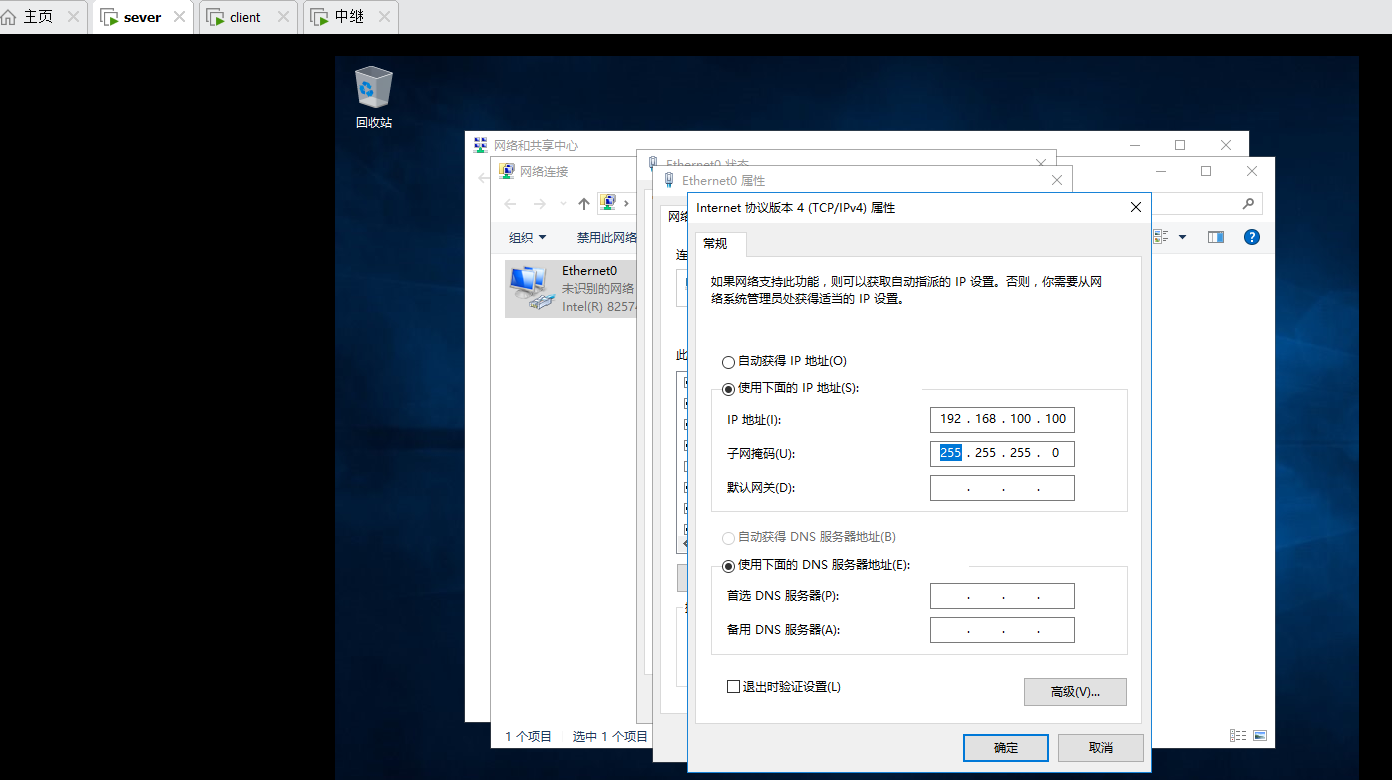1392x780 pixels.
Task: Maximize the 网络和共享中心 window
Action: [x=1180, y=145]
